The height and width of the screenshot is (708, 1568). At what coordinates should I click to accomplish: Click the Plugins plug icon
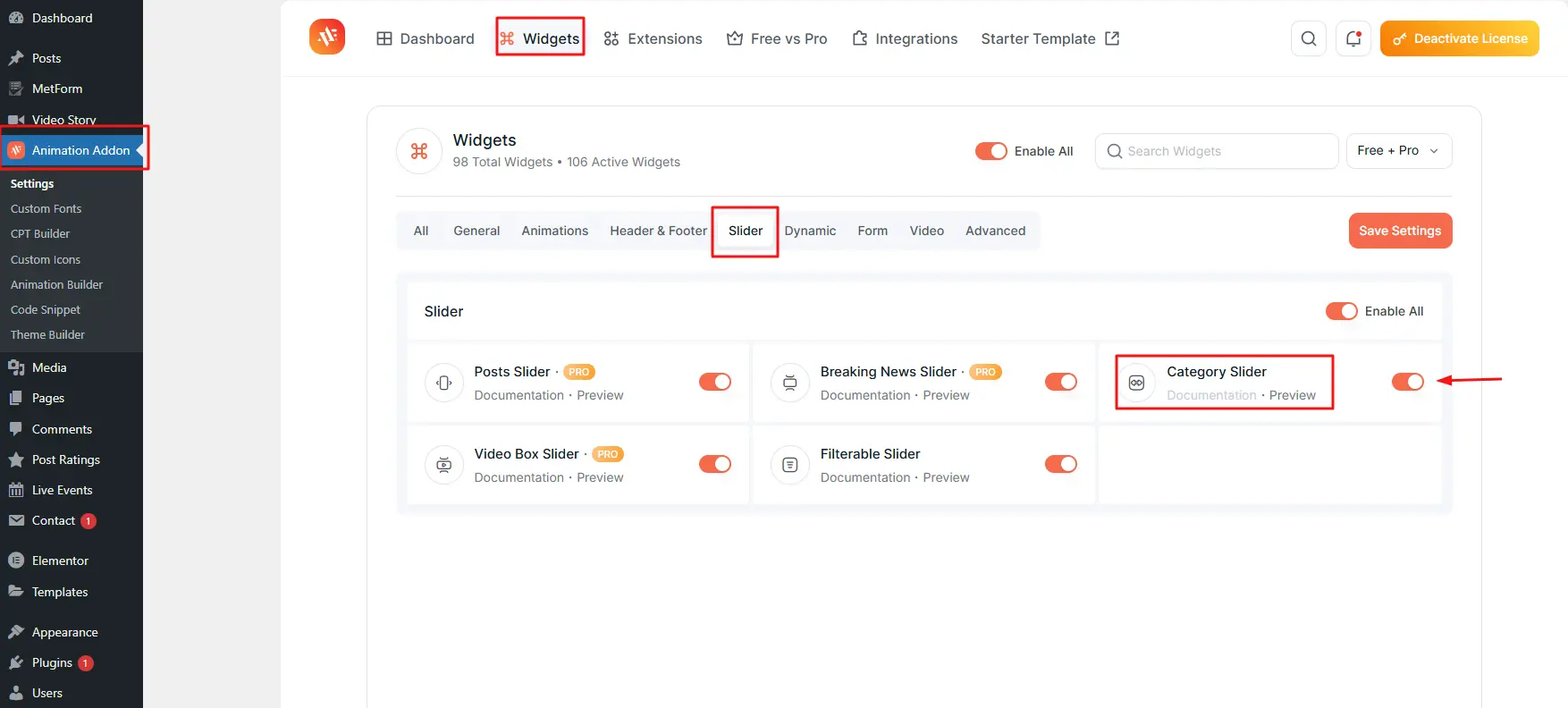pyautogui.click(x=16, y=662)
